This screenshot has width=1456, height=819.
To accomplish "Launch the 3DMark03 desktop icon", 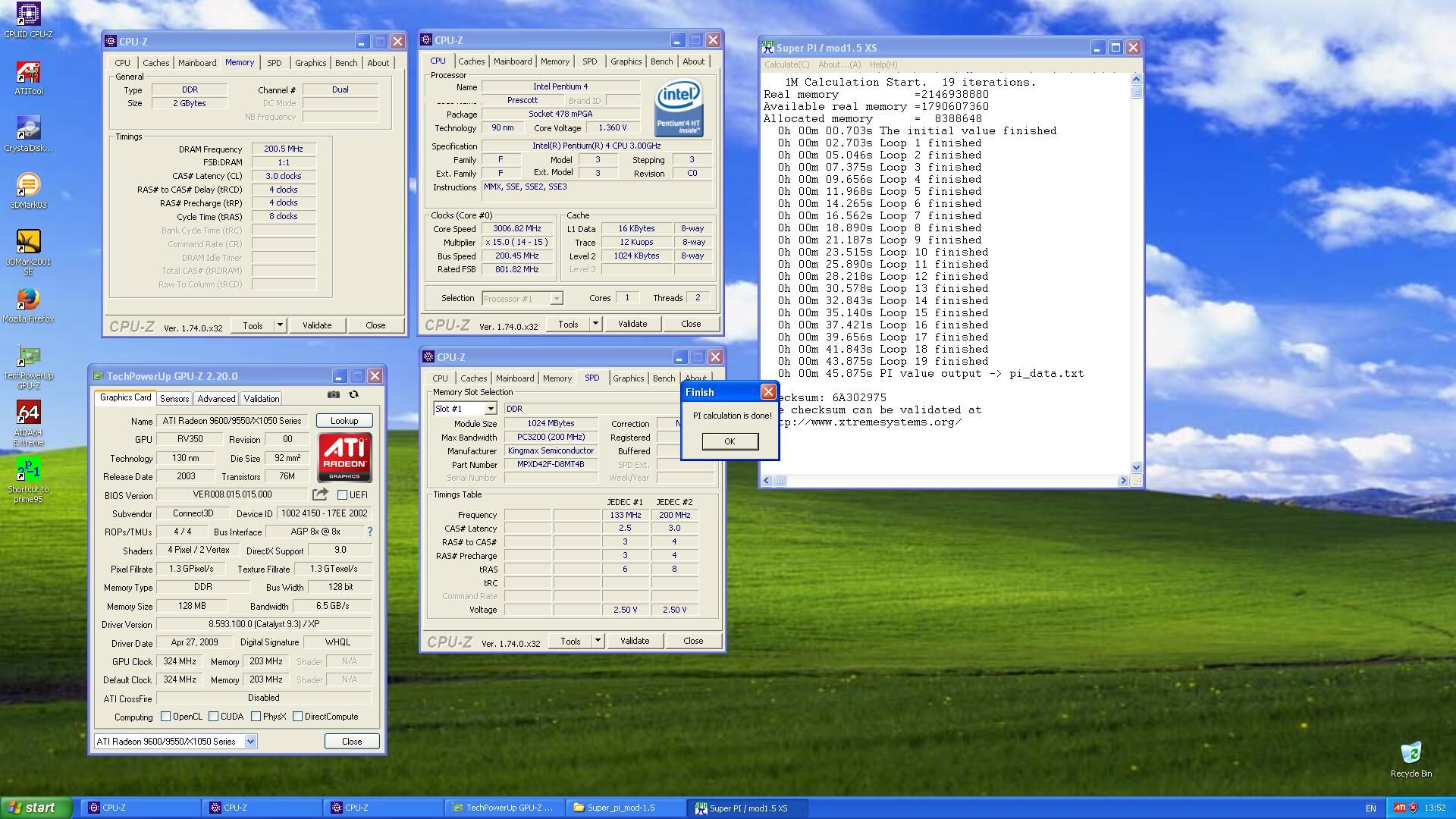I will [28, 191].
